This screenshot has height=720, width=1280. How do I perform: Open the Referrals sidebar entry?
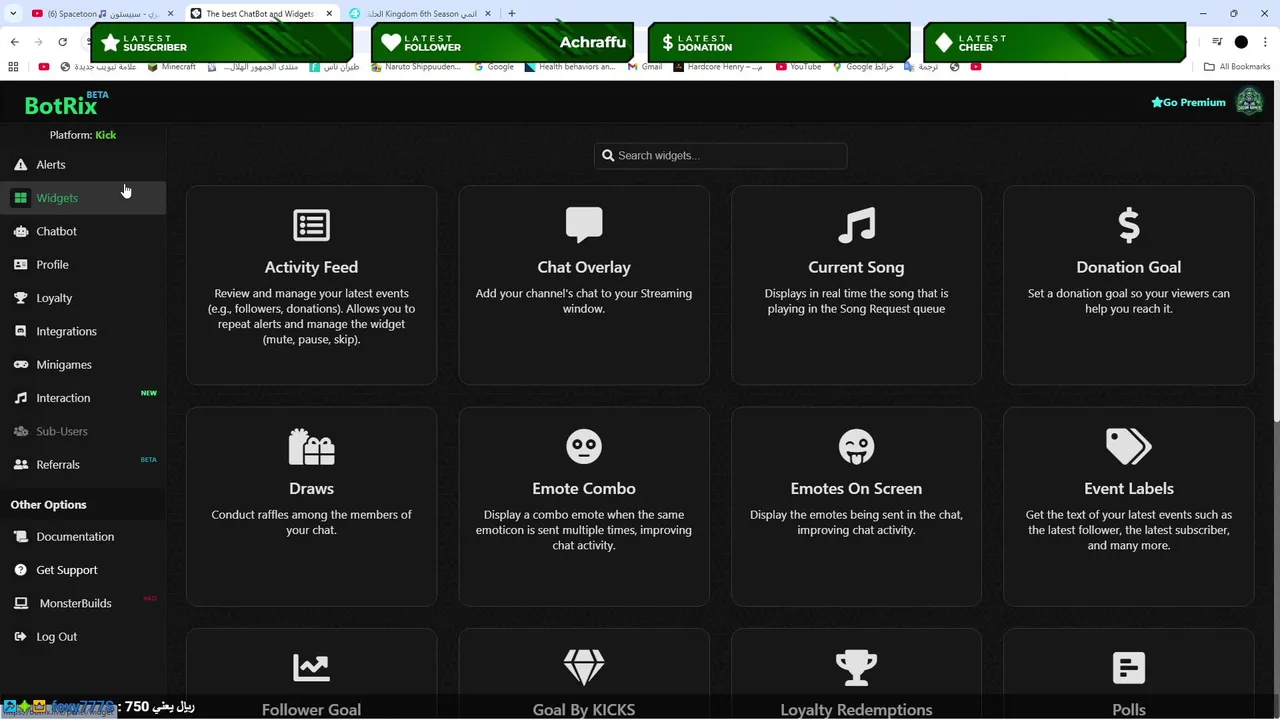82,465
